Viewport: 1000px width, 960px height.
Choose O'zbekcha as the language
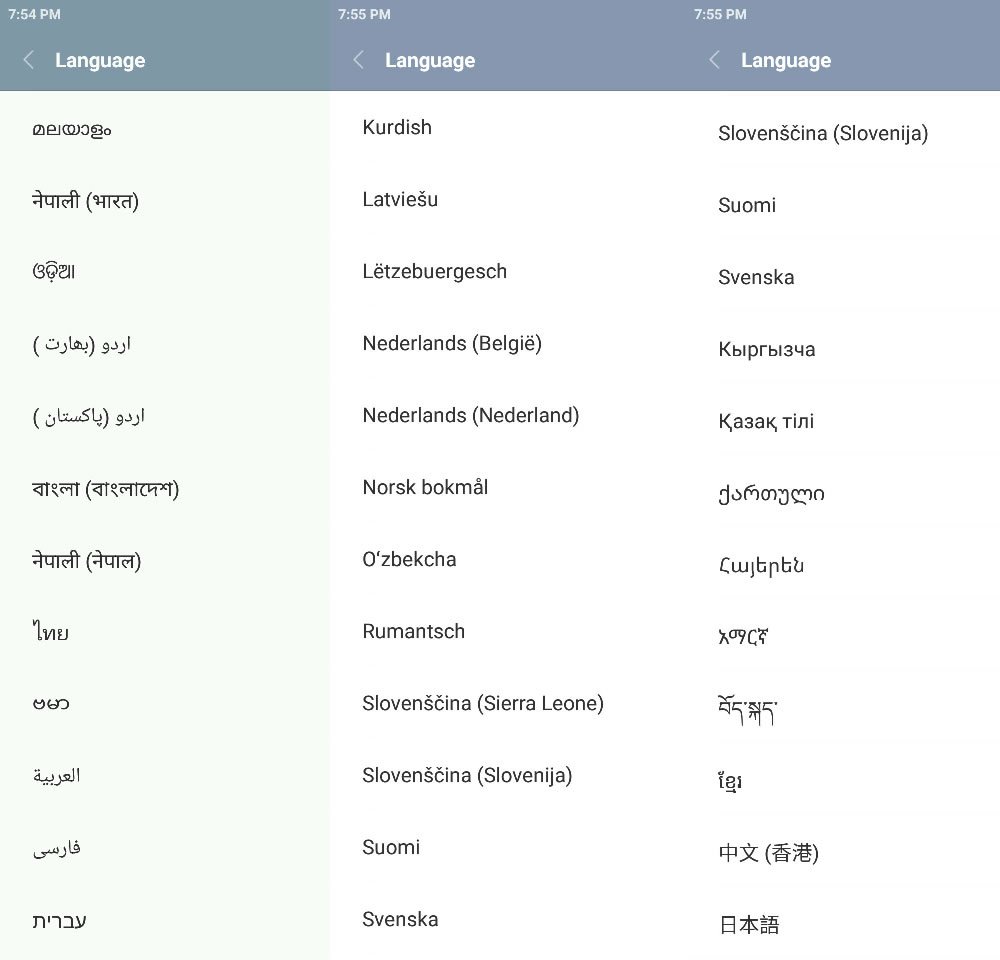(410, 560)
